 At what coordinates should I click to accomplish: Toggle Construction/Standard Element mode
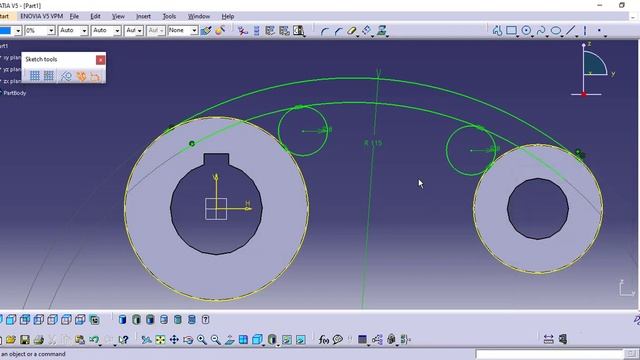coord(66,76)
